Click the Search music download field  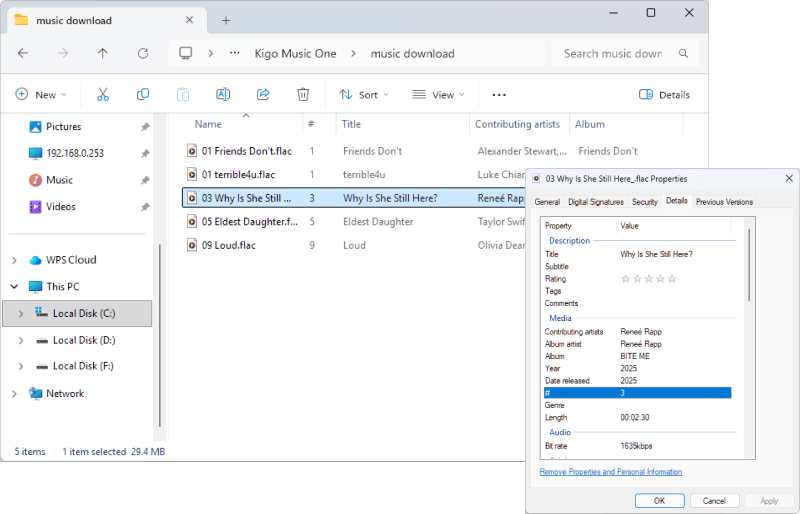coord(613,54)
